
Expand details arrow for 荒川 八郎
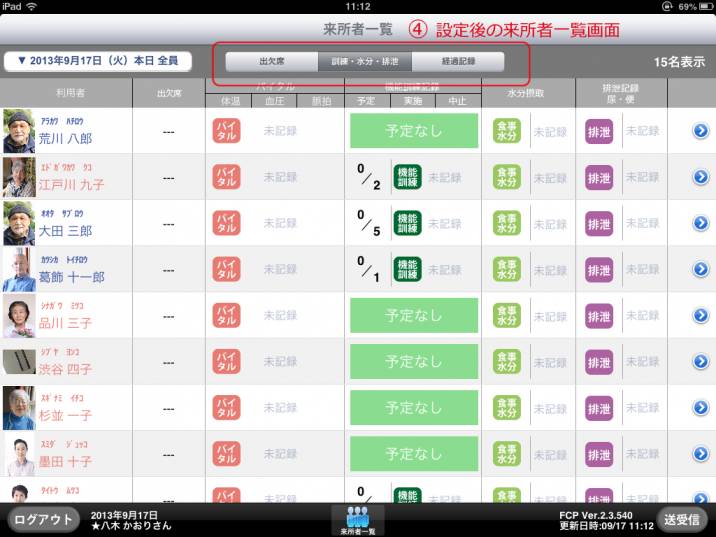point(701,131)
